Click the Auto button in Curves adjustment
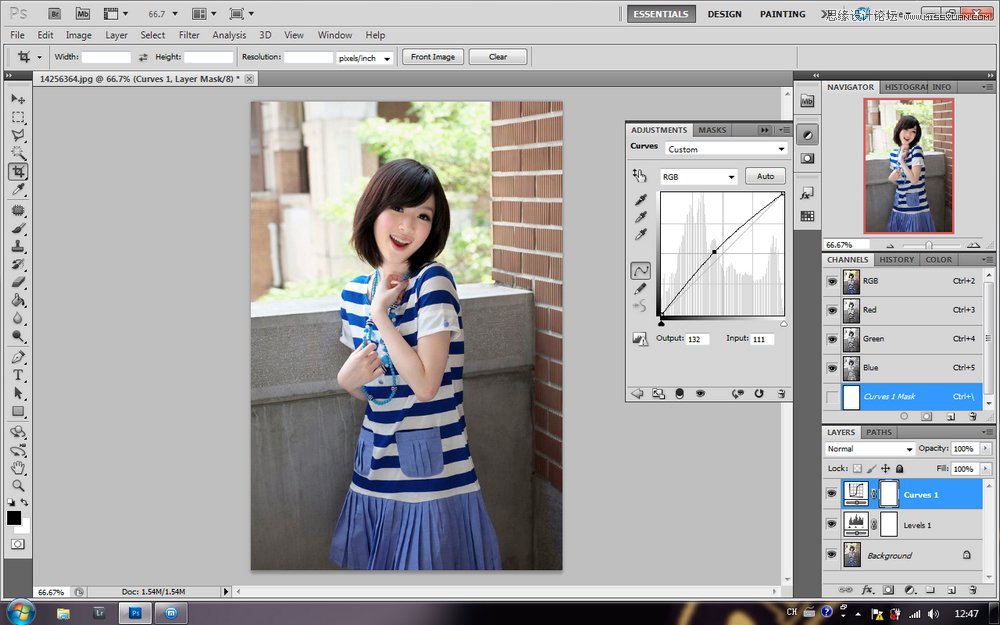 tap(765, 177)
